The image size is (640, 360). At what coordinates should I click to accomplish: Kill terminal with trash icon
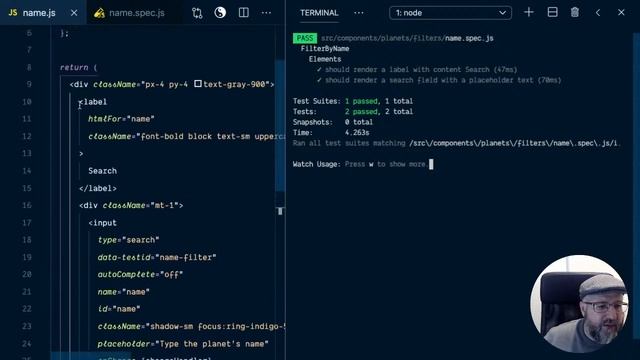click(575, 12)
